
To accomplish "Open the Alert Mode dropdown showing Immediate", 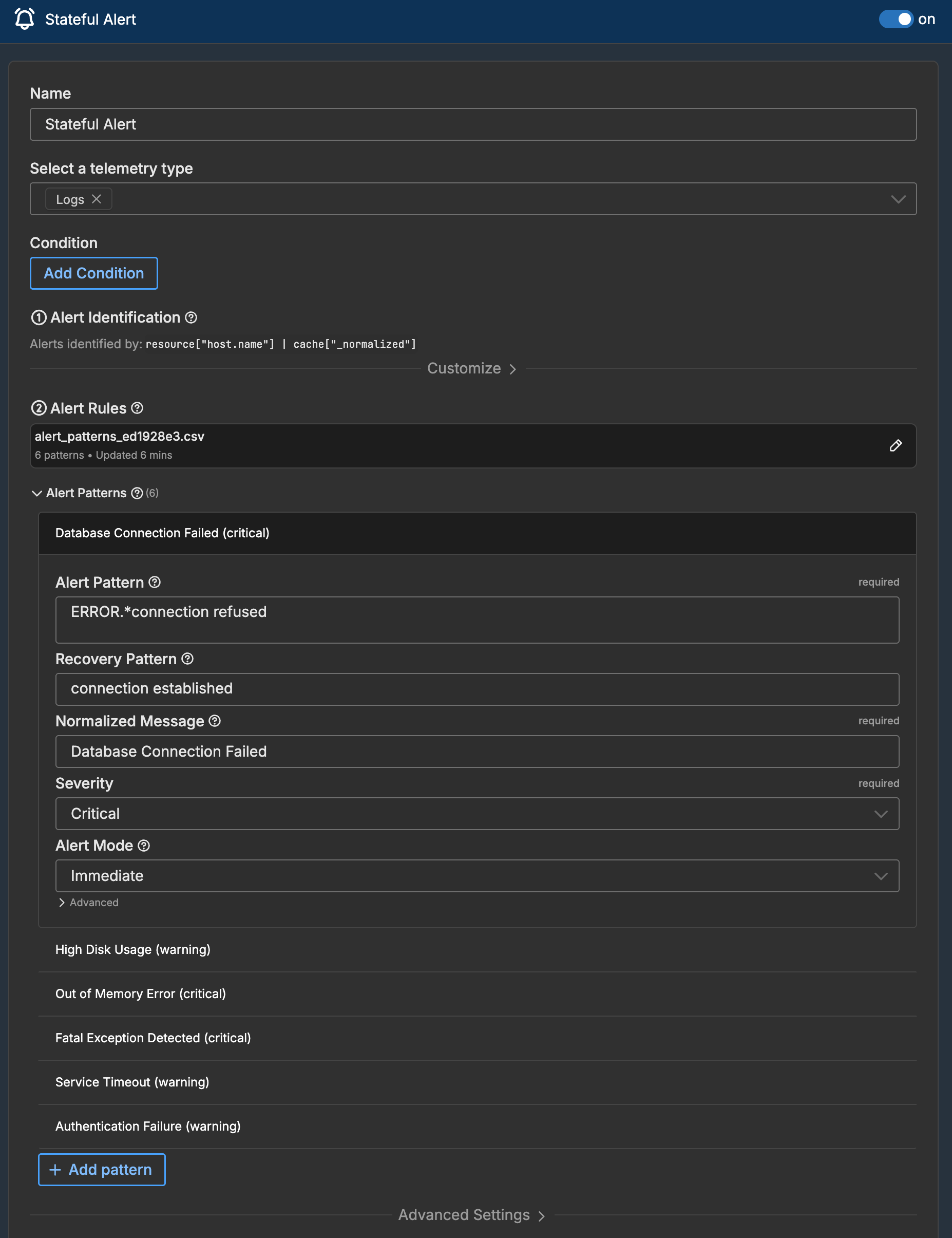I will [x=881, y=876].
